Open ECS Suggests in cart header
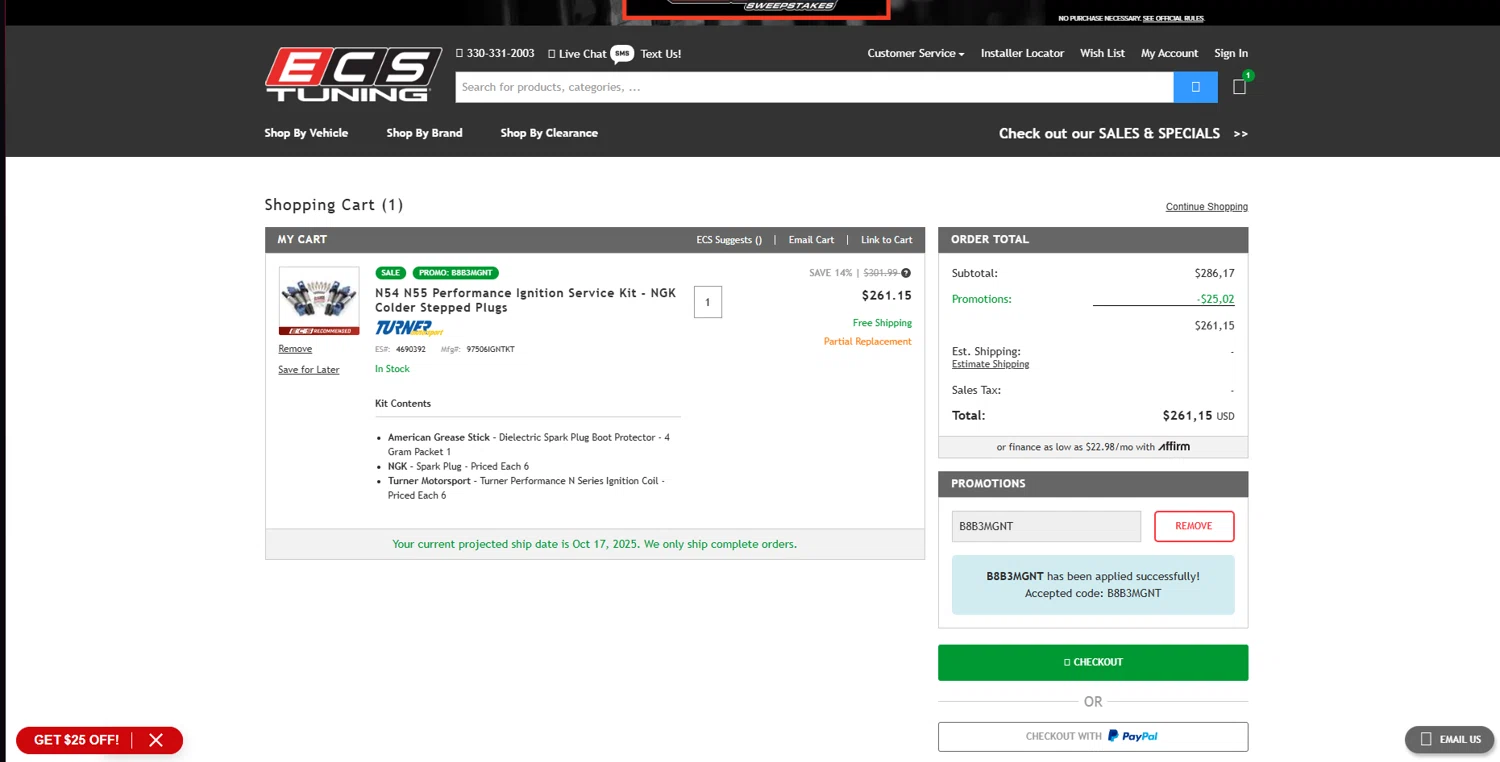The width and height of the screenshot is (1500, 762). [729, 240]
